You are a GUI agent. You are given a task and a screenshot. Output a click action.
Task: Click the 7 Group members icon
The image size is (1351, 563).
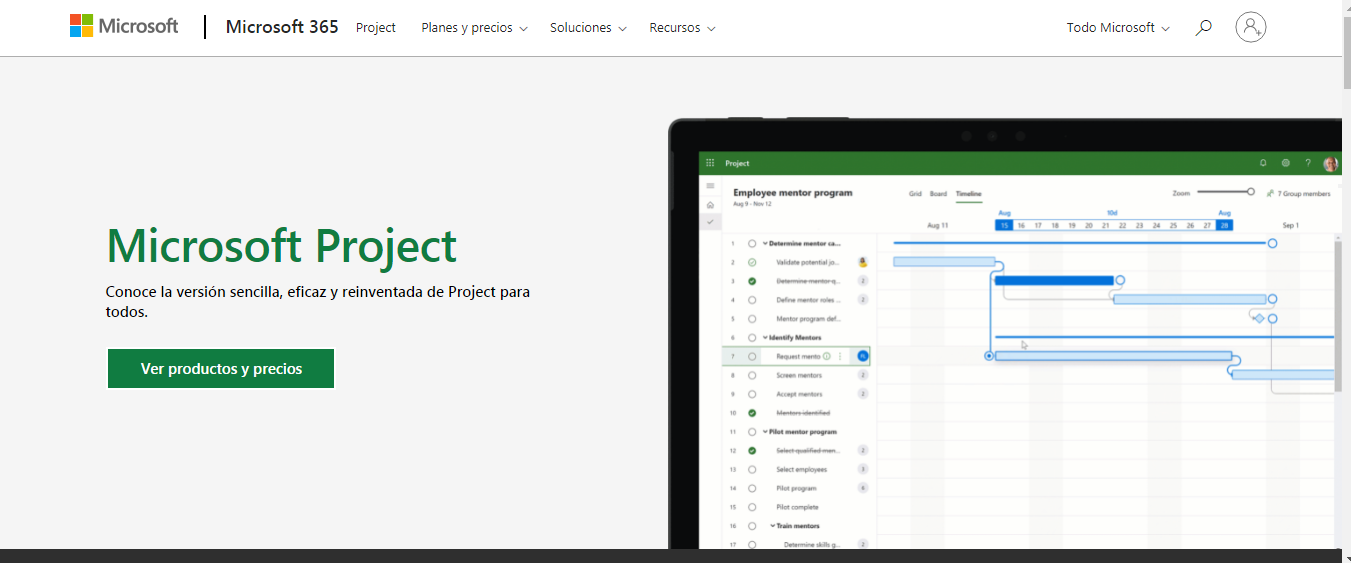(x=1270, y=193)
